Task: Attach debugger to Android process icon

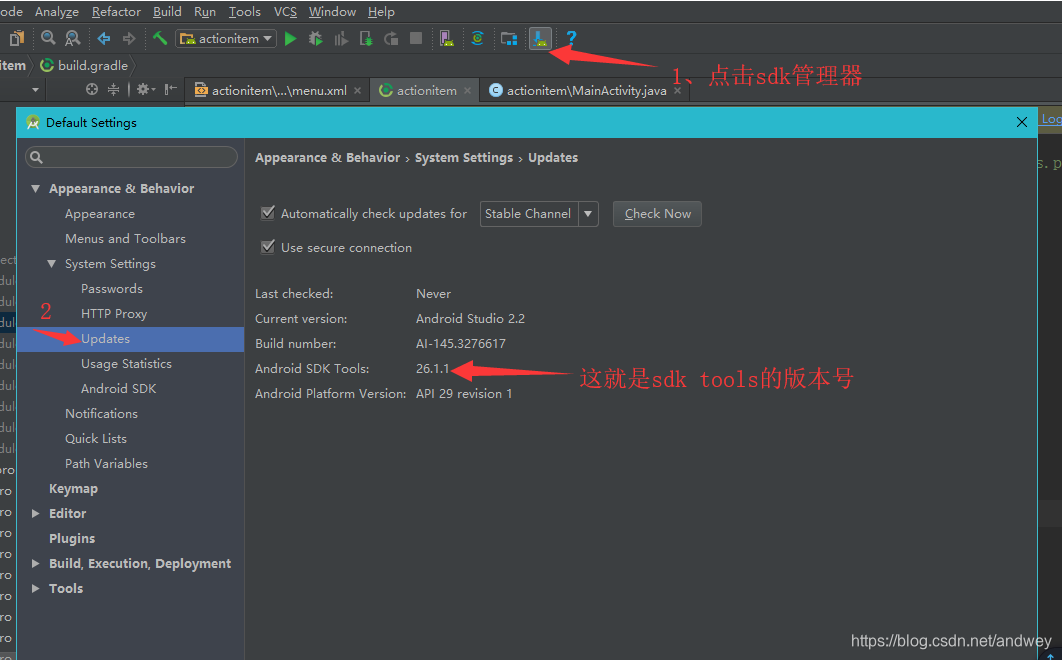Action: click(x=366, y=39)
